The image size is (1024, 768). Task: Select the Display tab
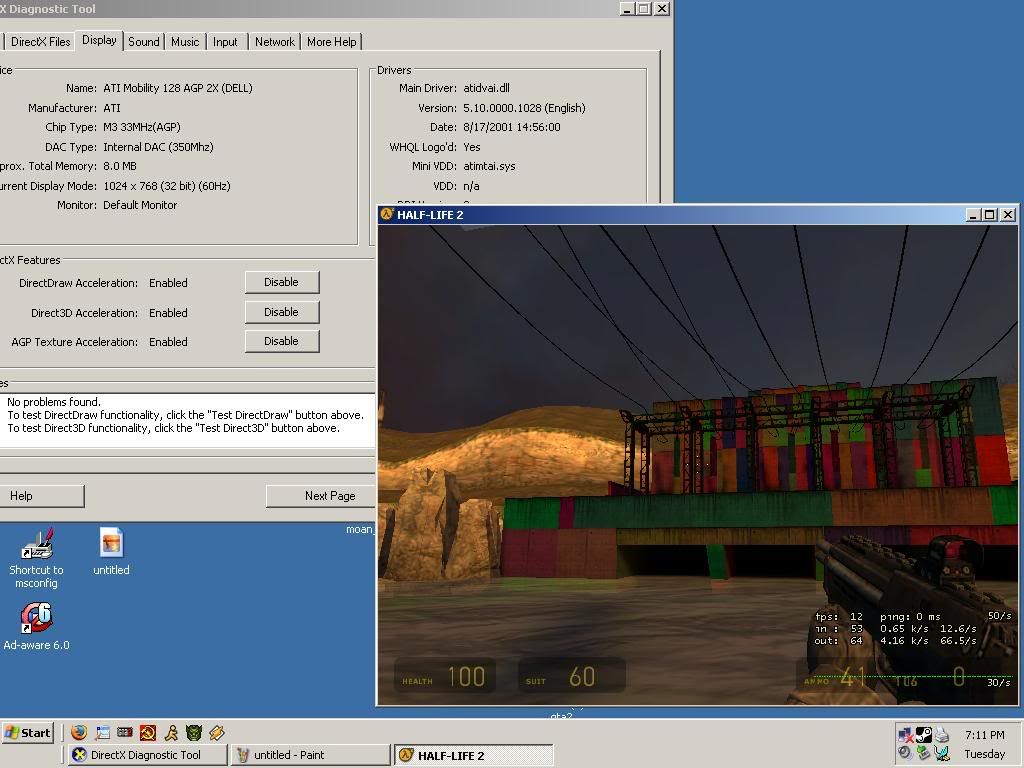point(99,40)
